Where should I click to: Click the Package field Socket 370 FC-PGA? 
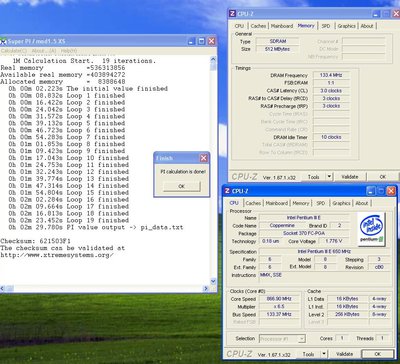[304, 233]
